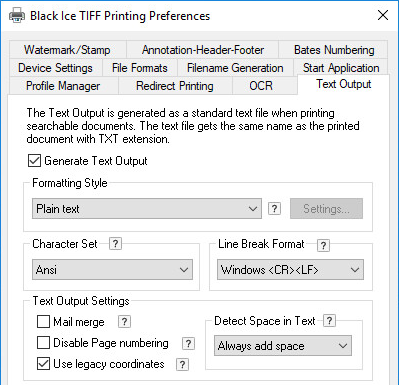Uncheck Generate Text Output checkbox
Viewport: 399px width, 385px height.
(34, 161)
